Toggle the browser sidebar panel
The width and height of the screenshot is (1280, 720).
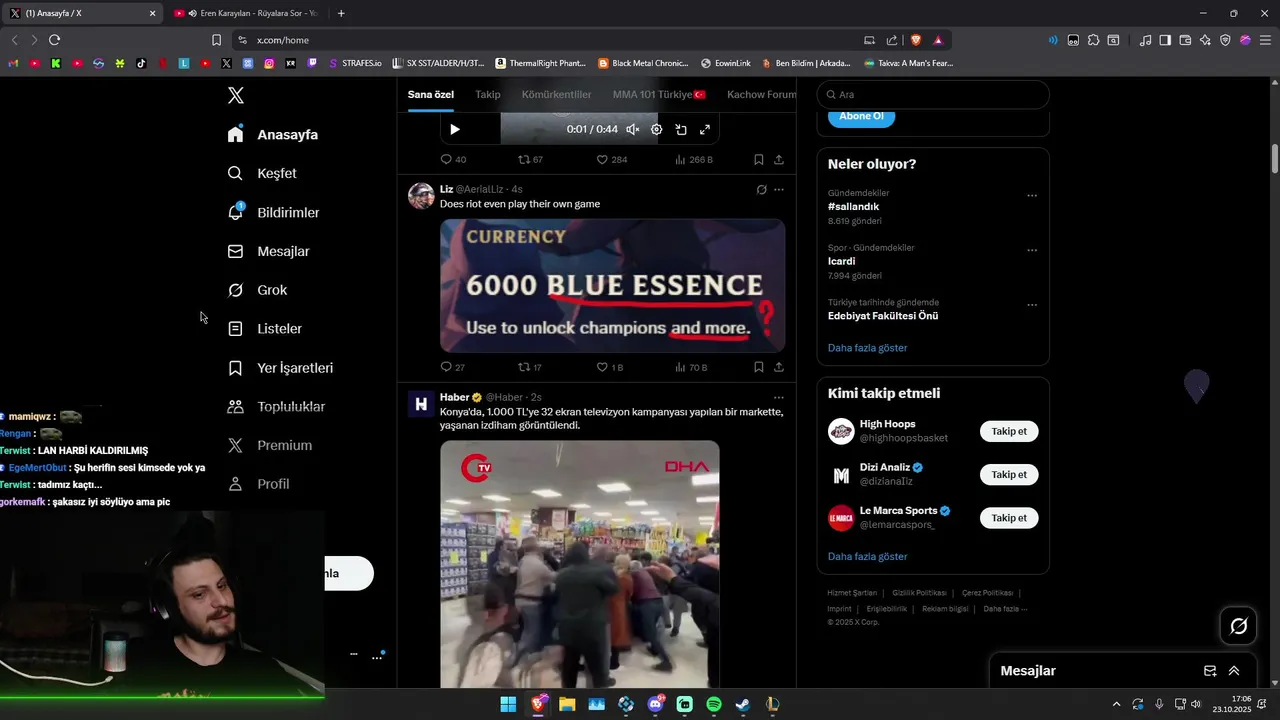[x=1165, y=40]
